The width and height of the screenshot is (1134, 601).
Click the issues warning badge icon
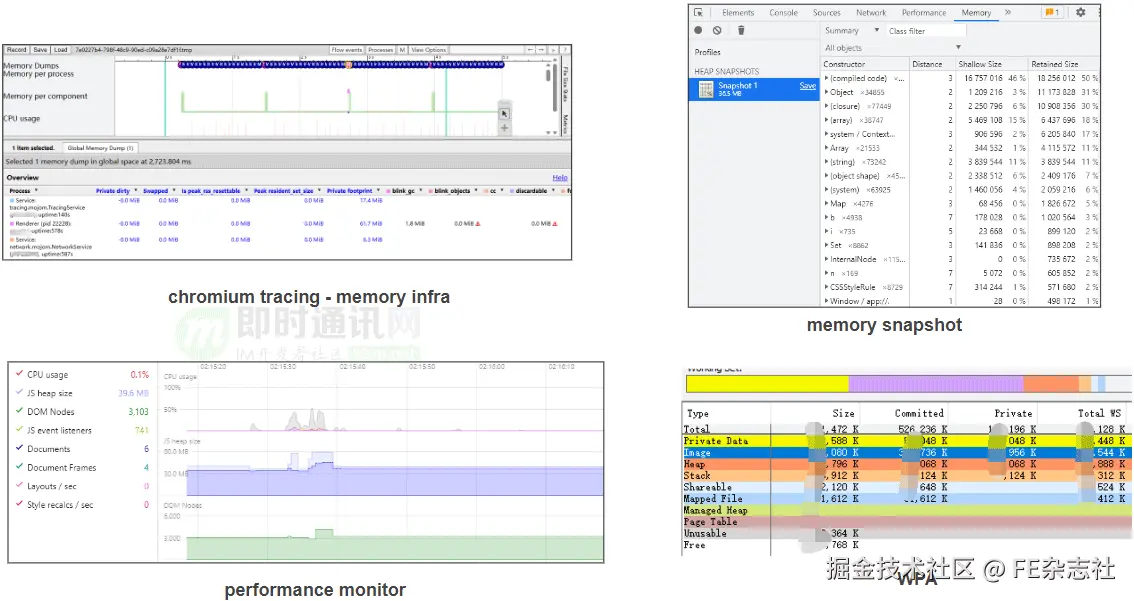(x=1052, y=13)
